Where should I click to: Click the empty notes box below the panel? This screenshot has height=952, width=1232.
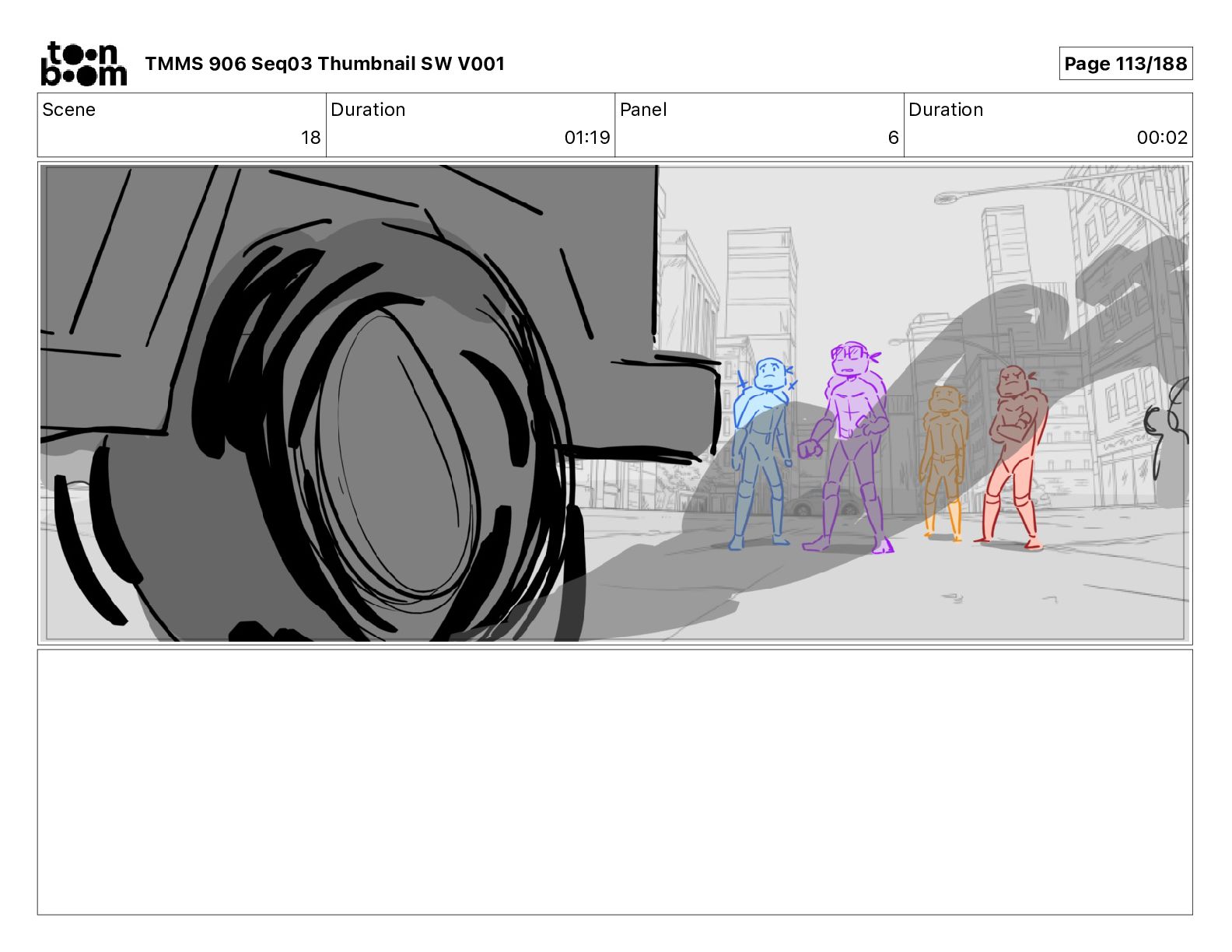(614, 782)
